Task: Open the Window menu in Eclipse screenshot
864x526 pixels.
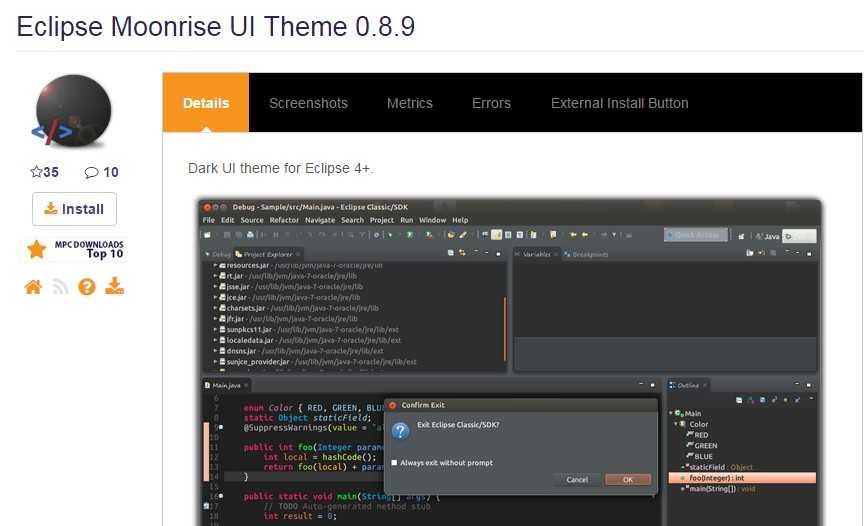Action: click(432, 220)
